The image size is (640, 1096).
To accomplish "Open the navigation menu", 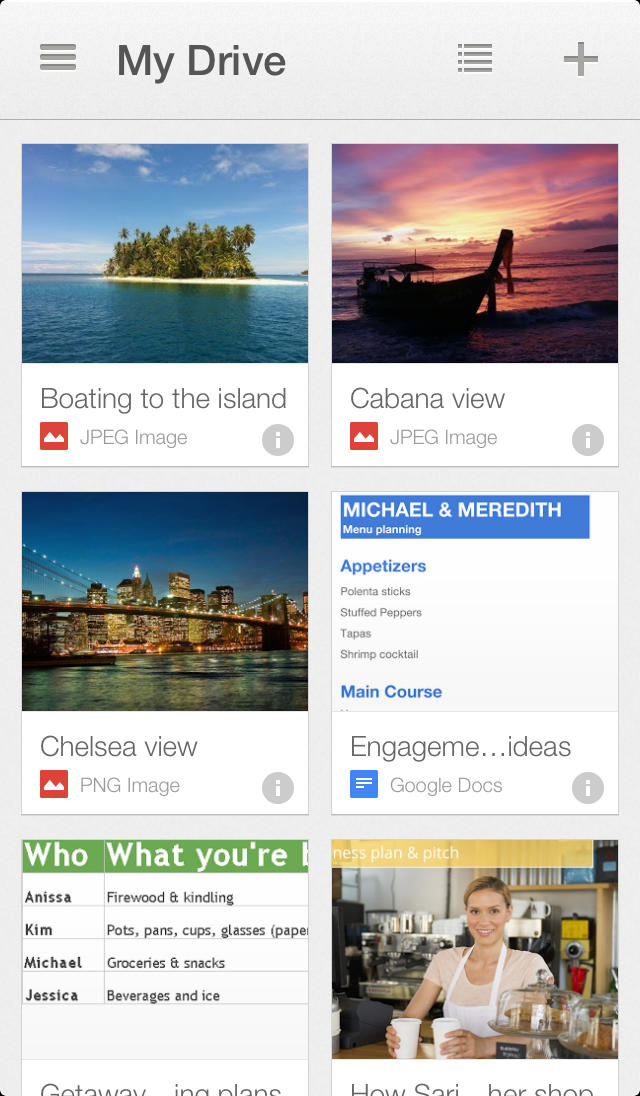I will (x=57, y=58).
